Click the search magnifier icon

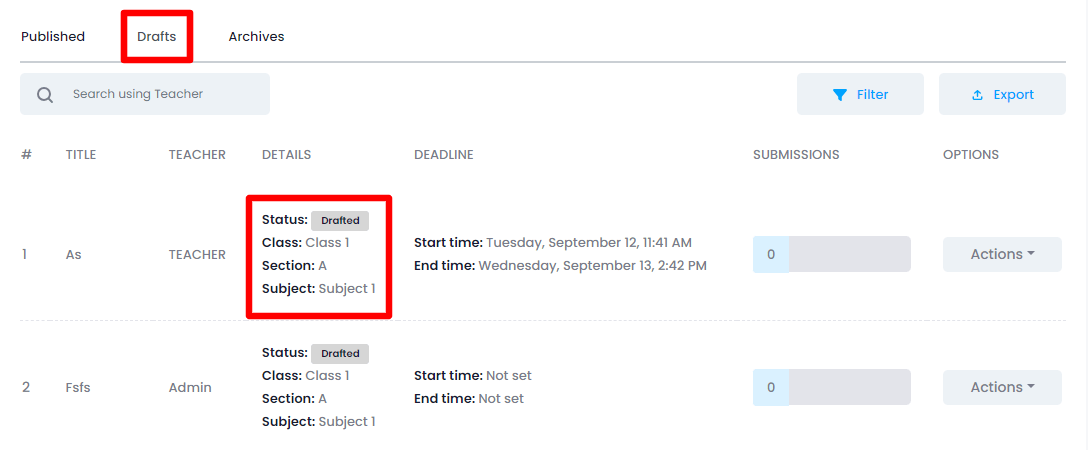pyautogui.click(x=45, y=95)
